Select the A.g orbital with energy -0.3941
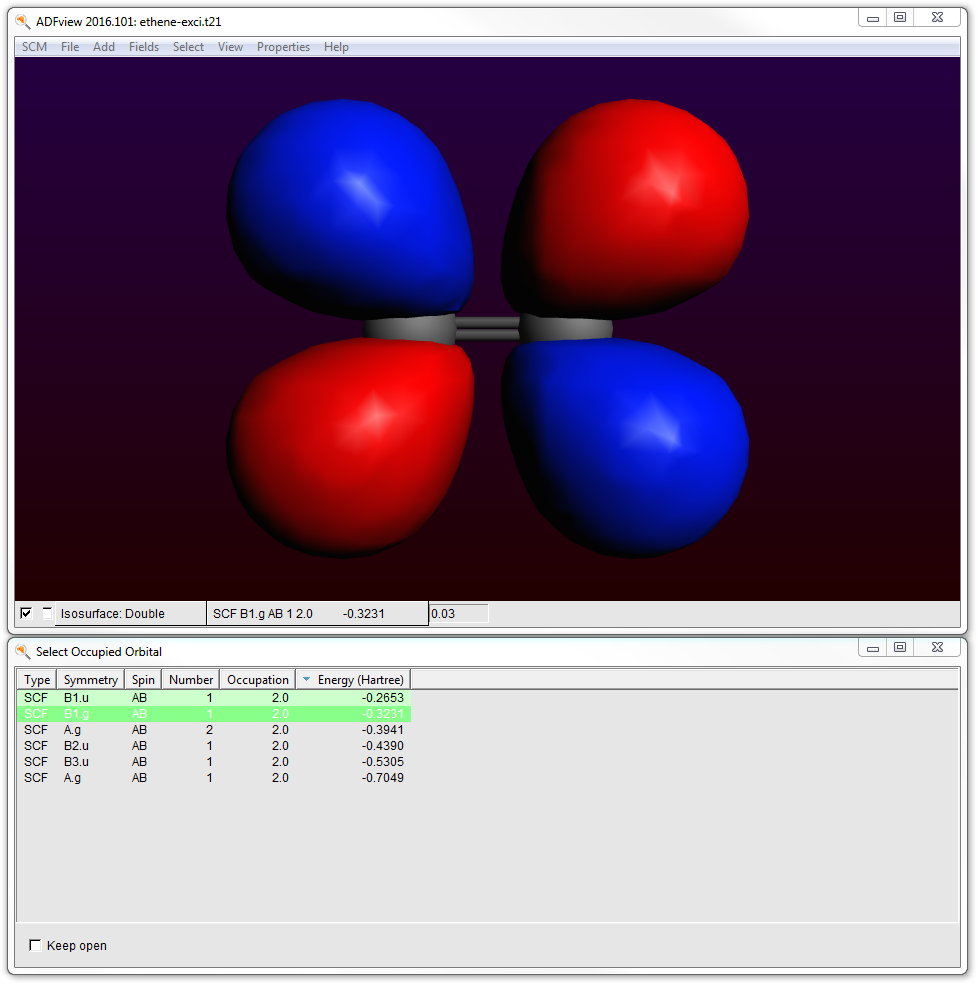This screenshot has height=984, width=978. tap(214, 730)
